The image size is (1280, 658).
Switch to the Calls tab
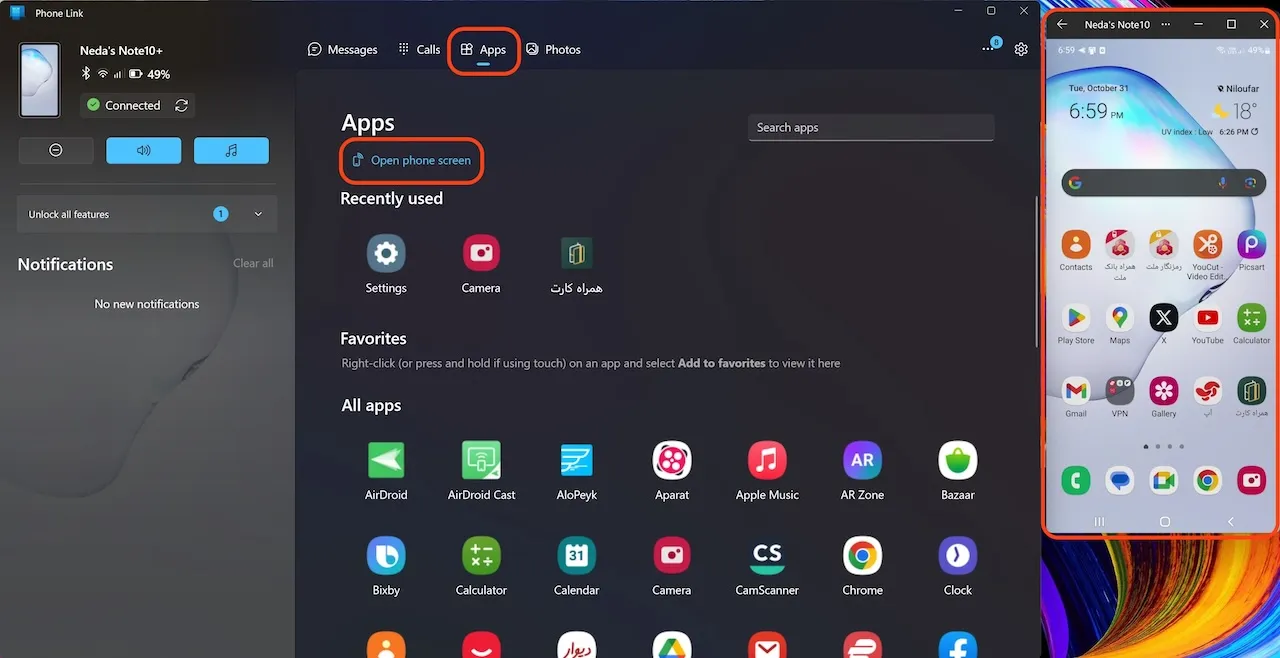coord(419,49)
